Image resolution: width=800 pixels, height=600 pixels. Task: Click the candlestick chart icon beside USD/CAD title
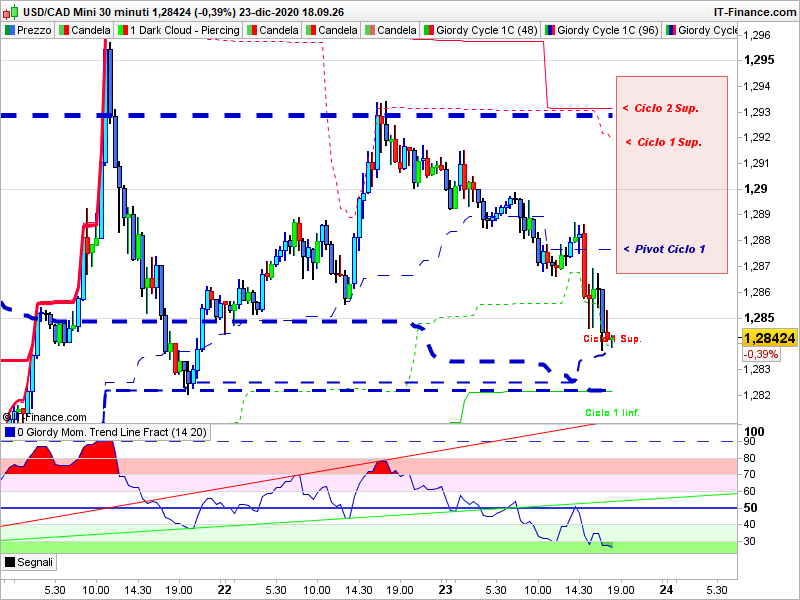pos(11,11)
